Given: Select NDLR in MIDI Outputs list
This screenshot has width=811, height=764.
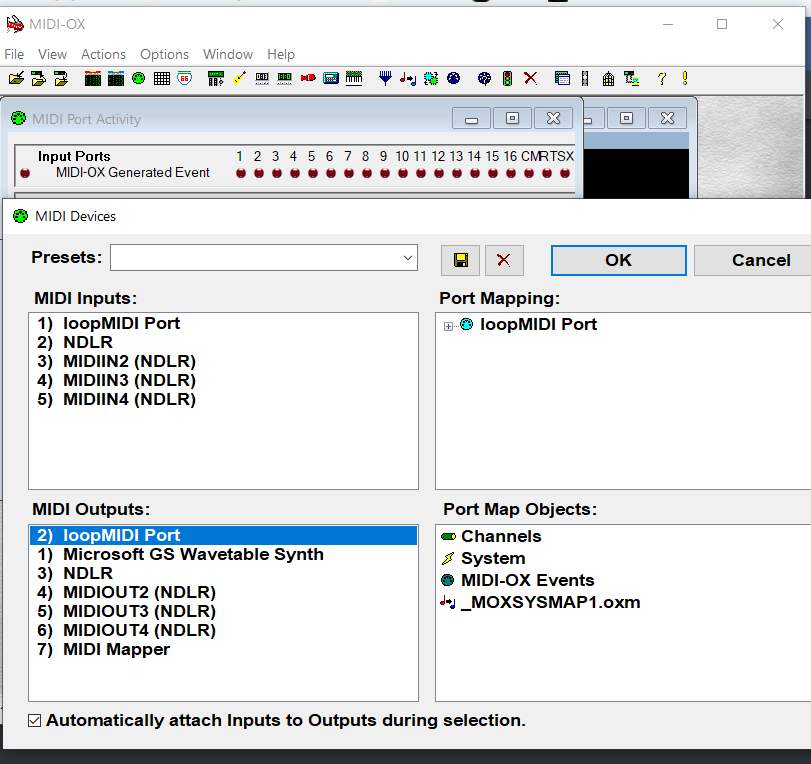Looking at the screenshot, I should coord(223,574).
